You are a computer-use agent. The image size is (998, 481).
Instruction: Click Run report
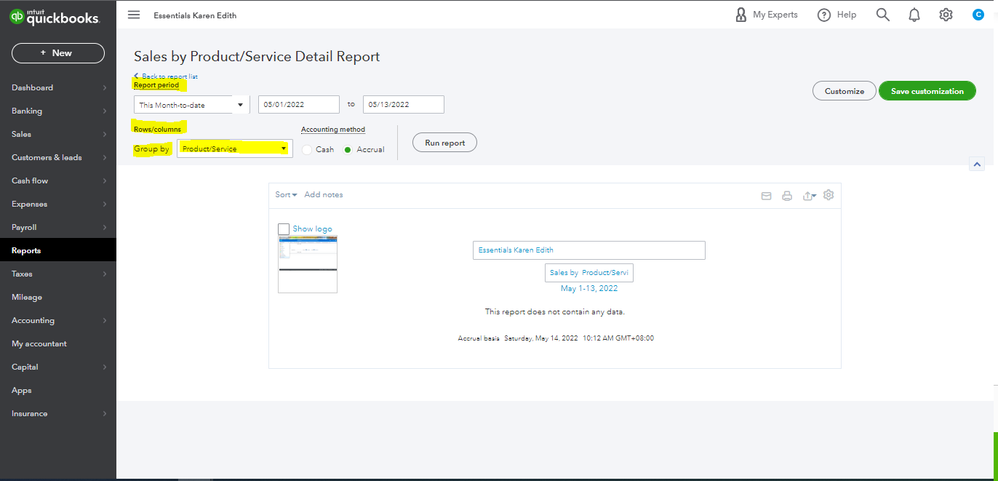(445, 143)
